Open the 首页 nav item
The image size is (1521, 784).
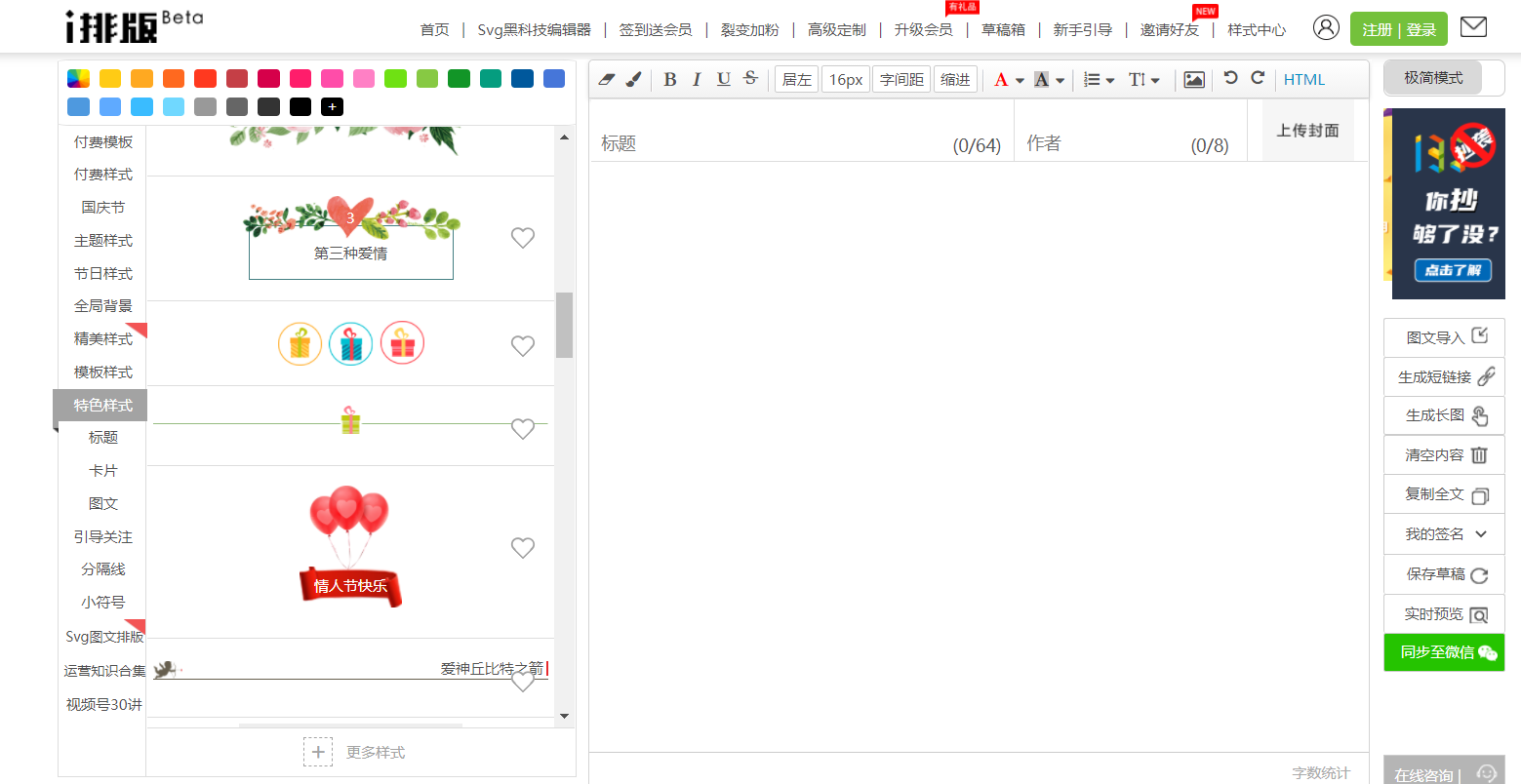click(435, 30)
